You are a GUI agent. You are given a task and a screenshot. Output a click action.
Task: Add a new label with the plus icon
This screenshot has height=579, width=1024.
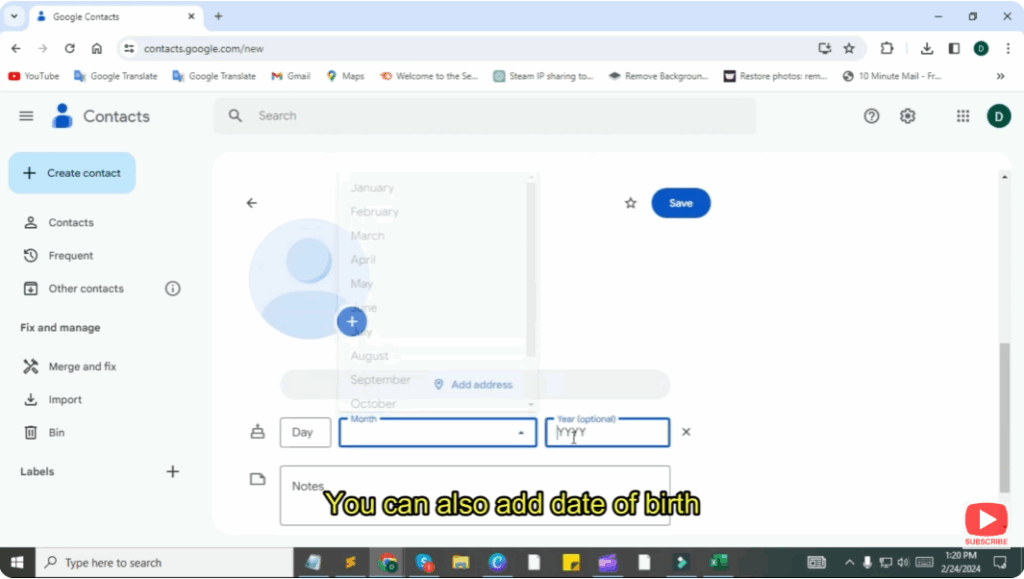(x=172, y=471)
